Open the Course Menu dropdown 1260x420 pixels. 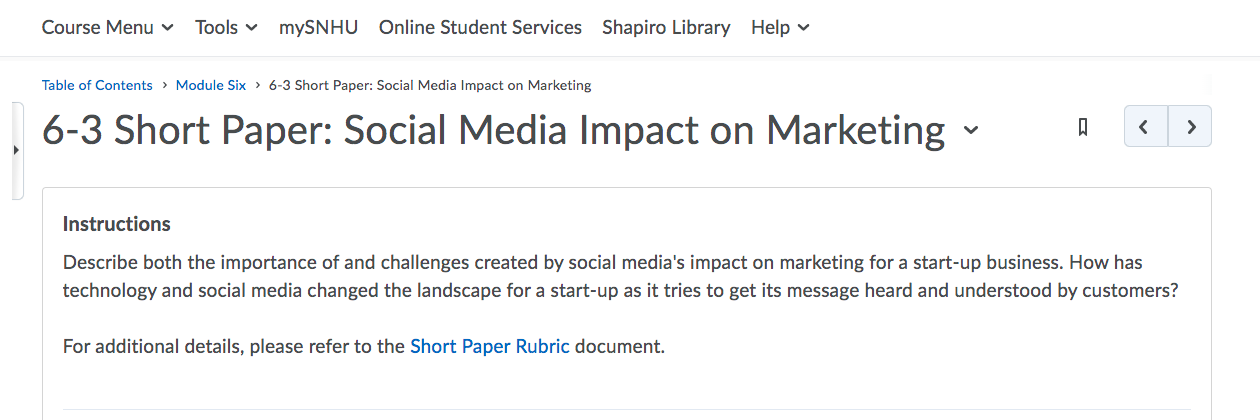pos(108,28)
